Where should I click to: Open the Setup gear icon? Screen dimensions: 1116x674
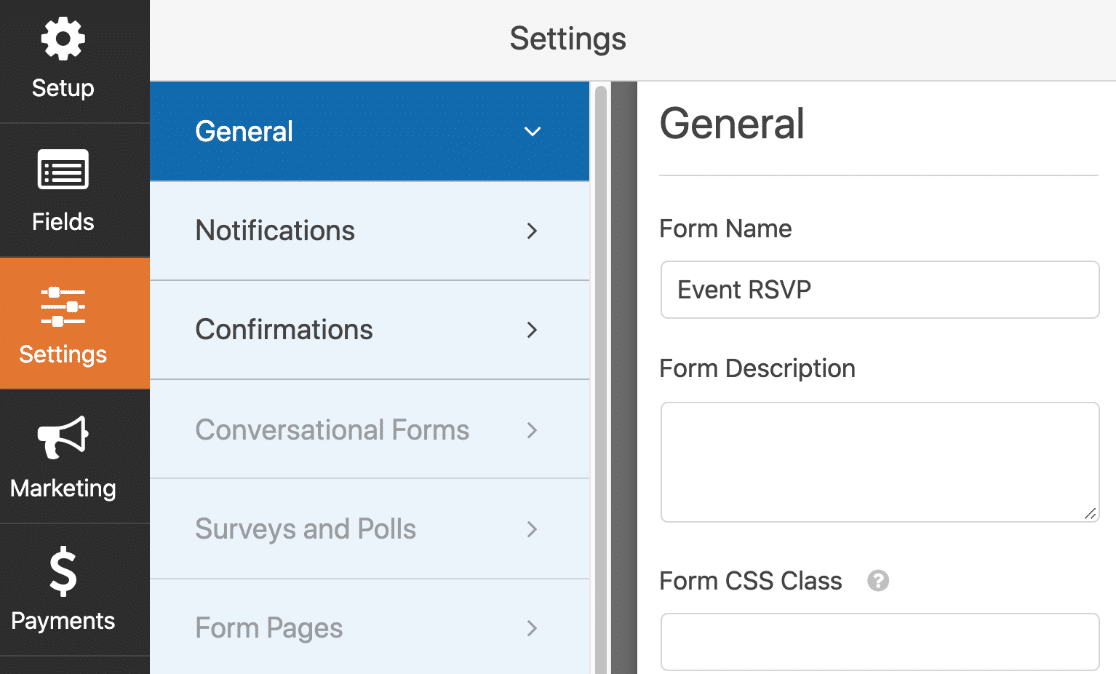[63, 38]
